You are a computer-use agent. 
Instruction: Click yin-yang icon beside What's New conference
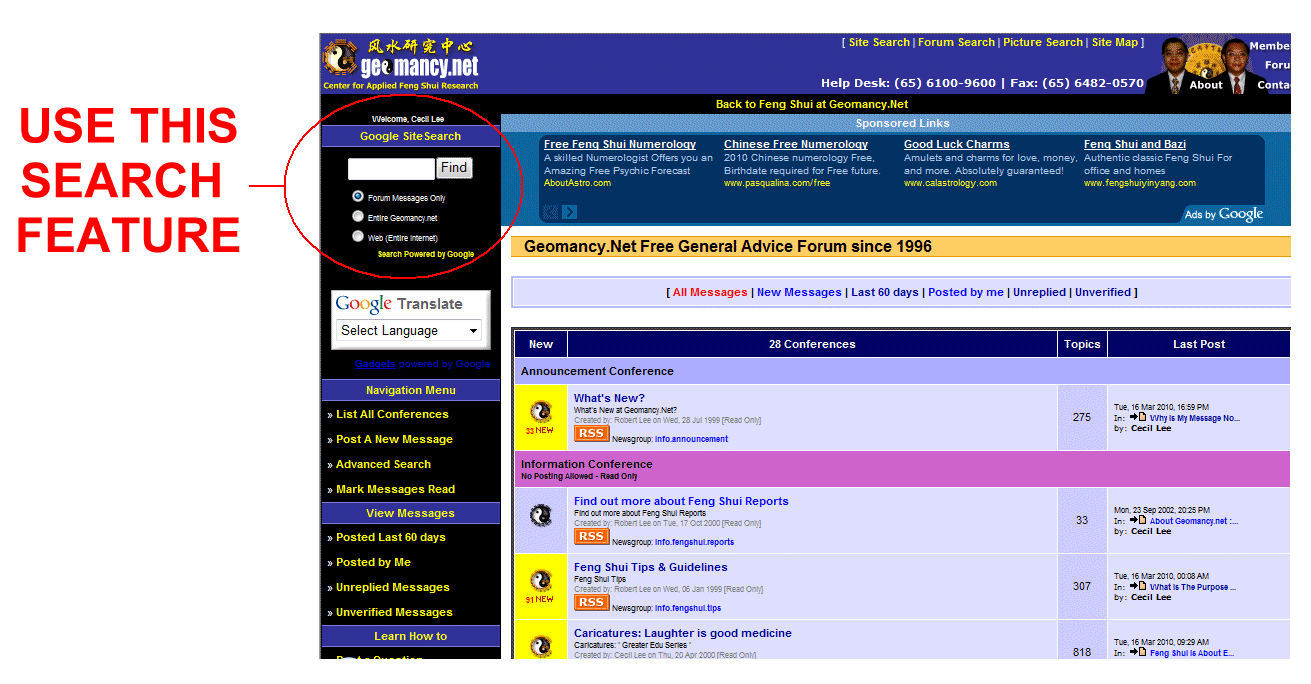pos(541,411)
